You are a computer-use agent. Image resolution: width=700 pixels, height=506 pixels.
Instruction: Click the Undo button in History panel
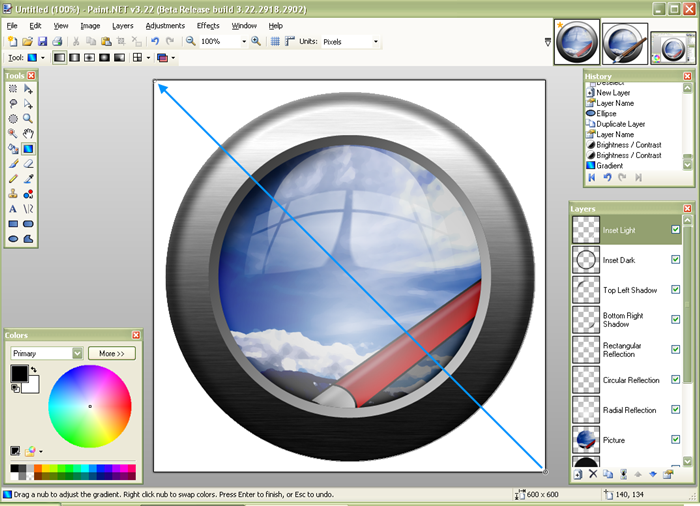coord(607,177)
